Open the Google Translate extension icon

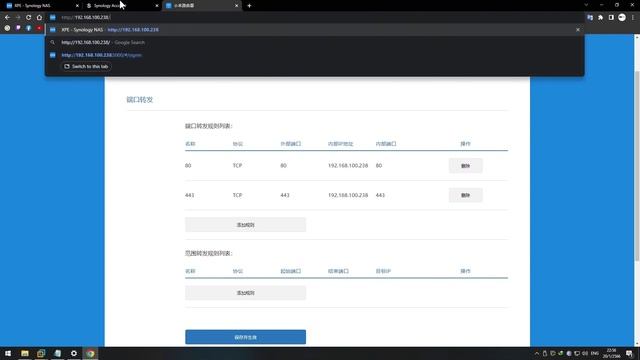coord(590,17)
